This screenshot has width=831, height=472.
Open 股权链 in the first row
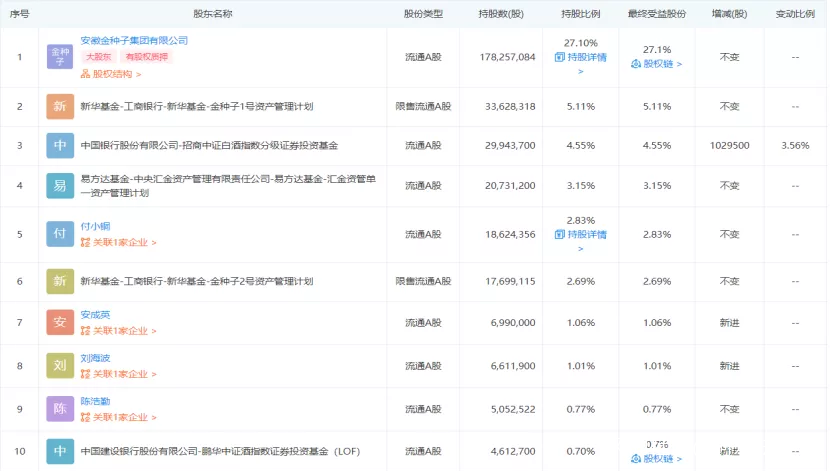point(656,64)
